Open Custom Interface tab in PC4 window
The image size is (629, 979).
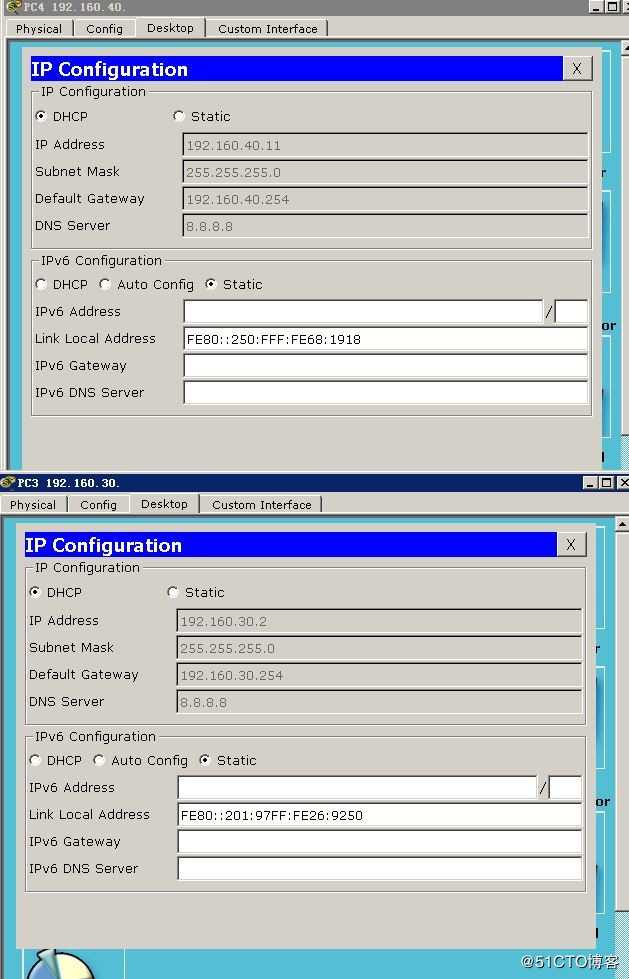267,29
